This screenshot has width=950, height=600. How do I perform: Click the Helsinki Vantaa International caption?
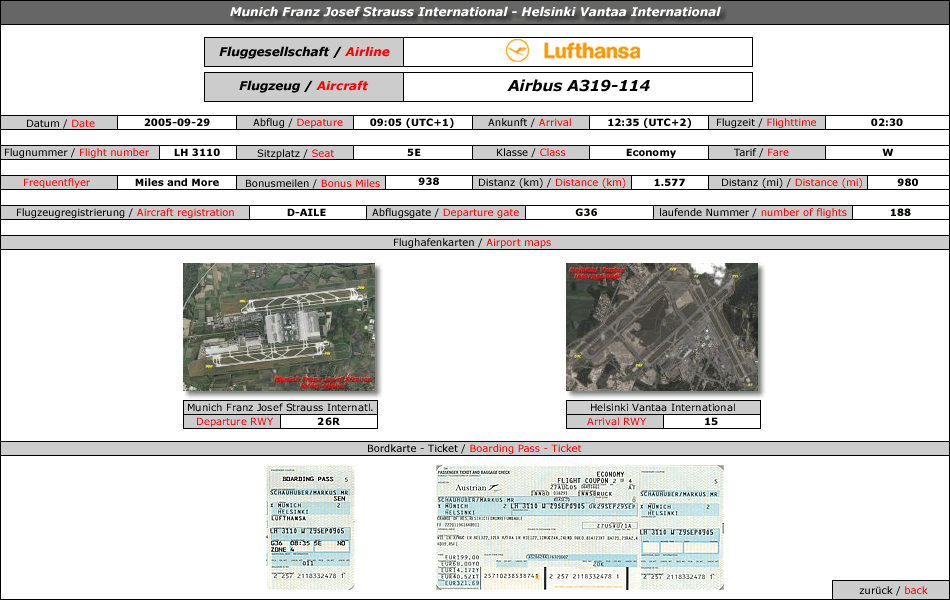coord(663,407)
